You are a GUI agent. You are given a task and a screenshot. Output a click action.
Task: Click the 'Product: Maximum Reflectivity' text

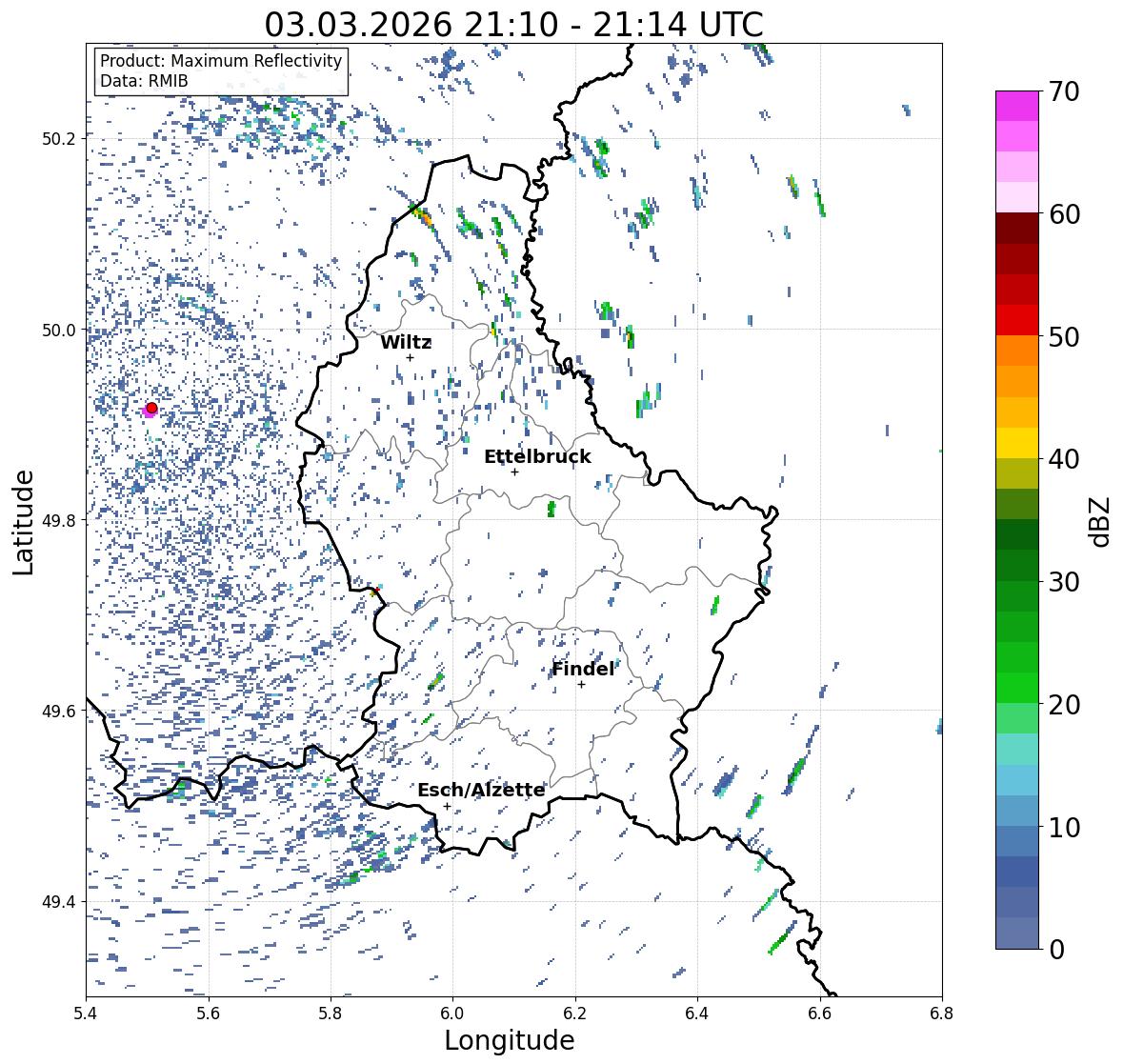click(221, 61)
